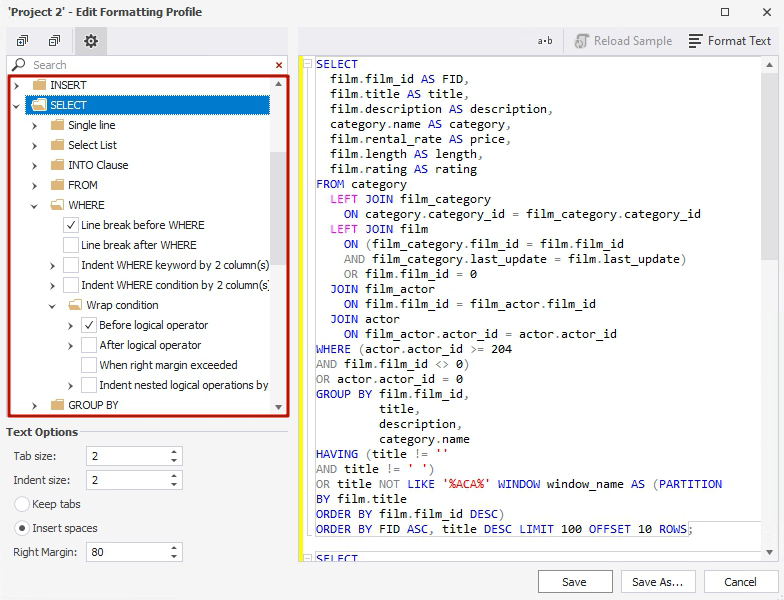Click the Select List folder icon
Screen dimensions: 784x600
click(58, 145)
